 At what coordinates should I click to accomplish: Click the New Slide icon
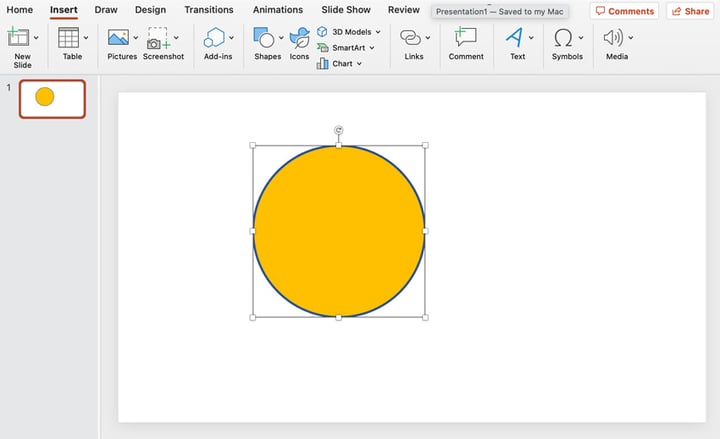click(18, 39)
